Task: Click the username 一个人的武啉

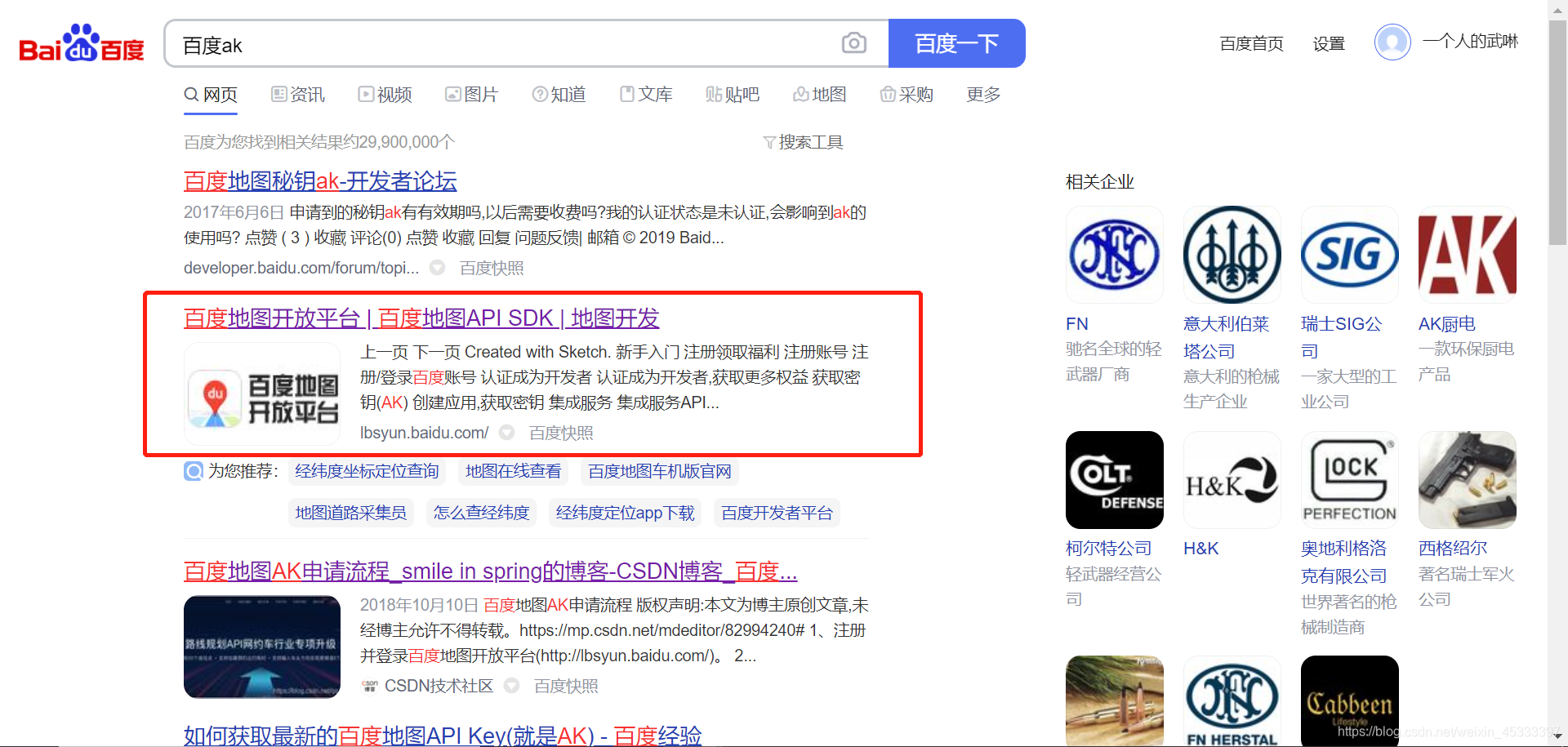Action: pos(1470,41)
